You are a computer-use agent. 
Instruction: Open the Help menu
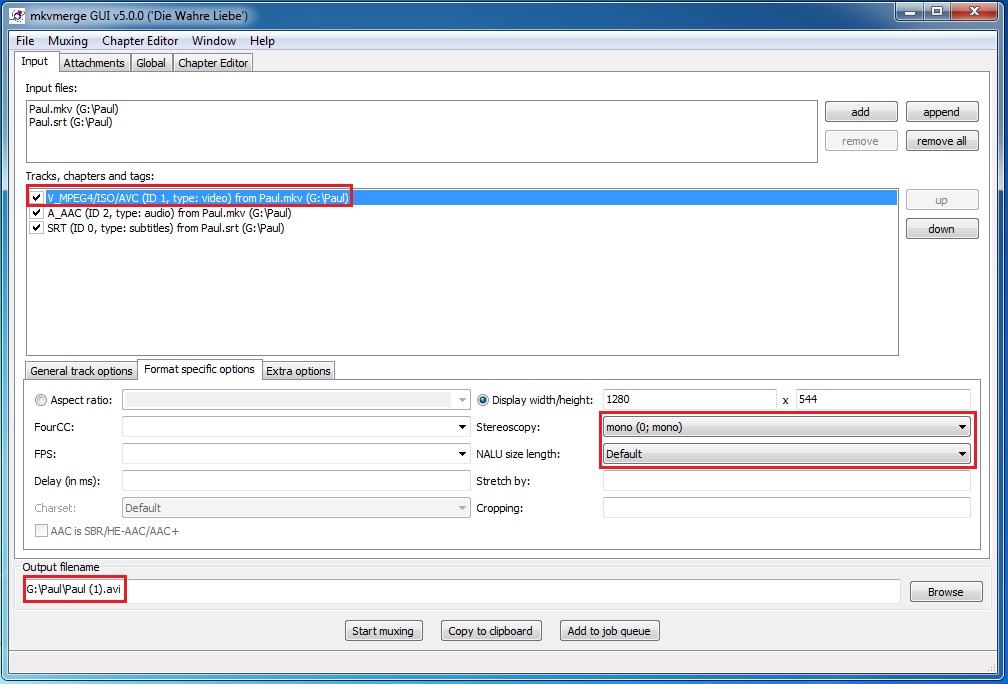click(262, 40)
